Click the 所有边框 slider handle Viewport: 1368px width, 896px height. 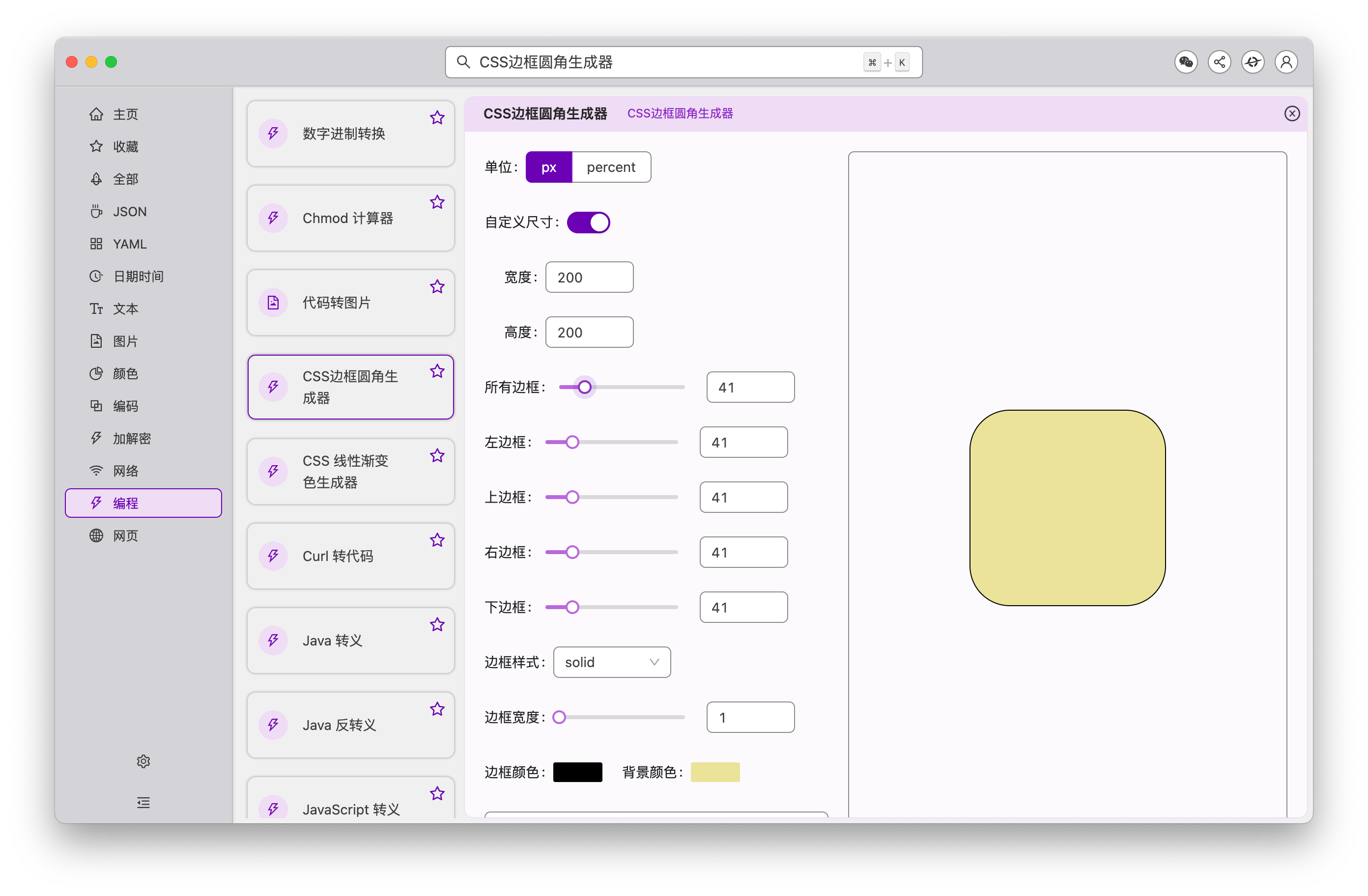[585, 388]
